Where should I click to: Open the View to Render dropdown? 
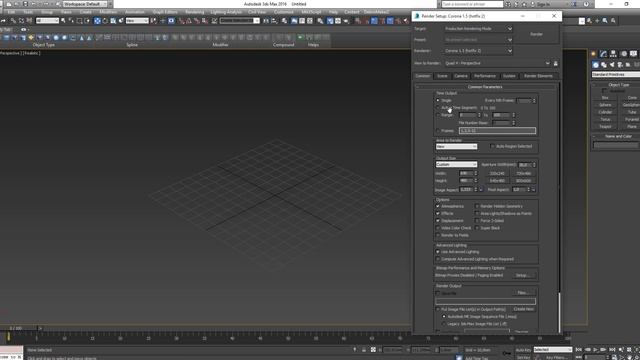(x=497, y=63)
